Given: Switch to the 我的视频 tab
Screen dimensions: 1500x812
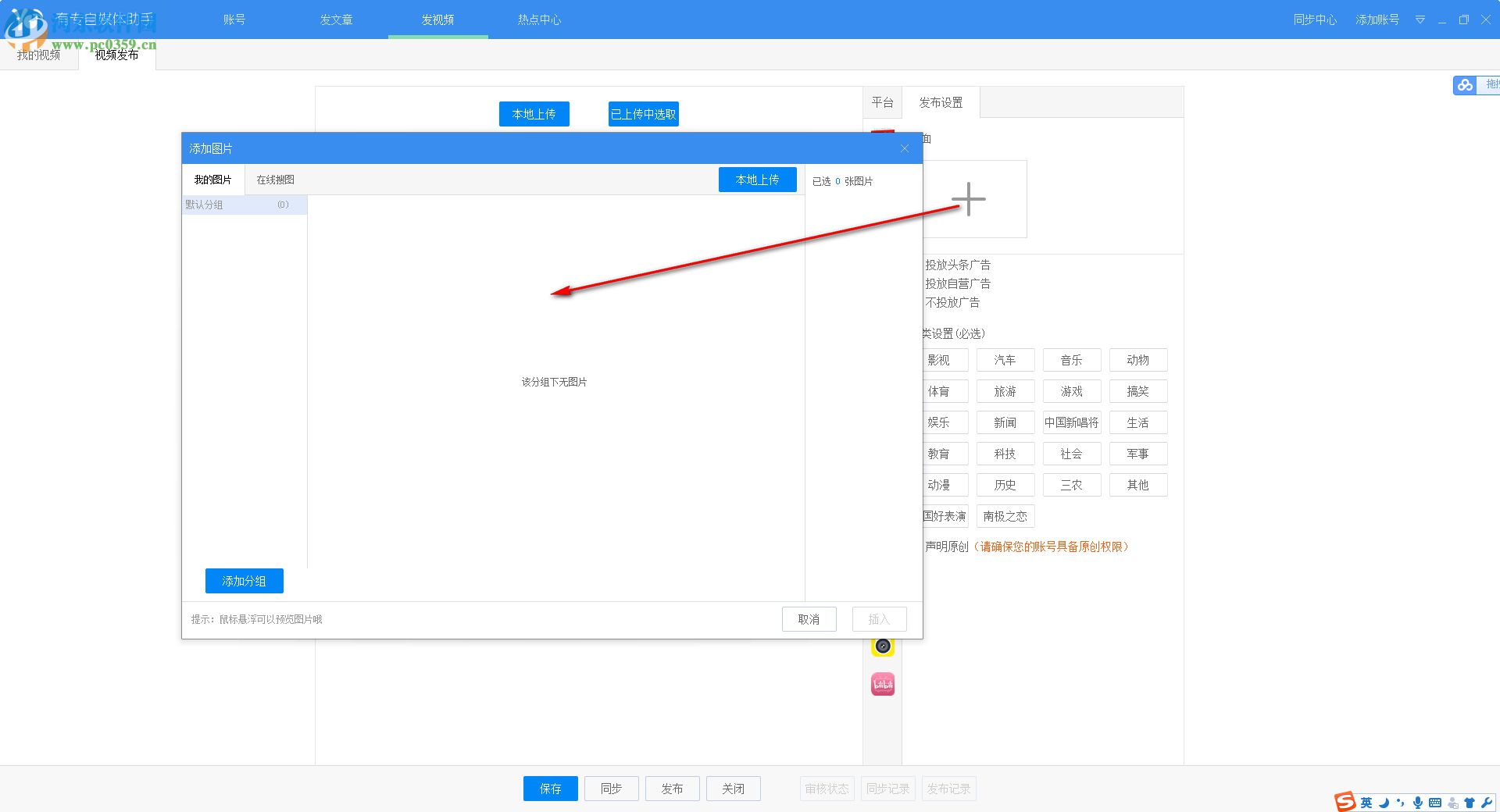Looking at the screenshot, I should point(39,55).
